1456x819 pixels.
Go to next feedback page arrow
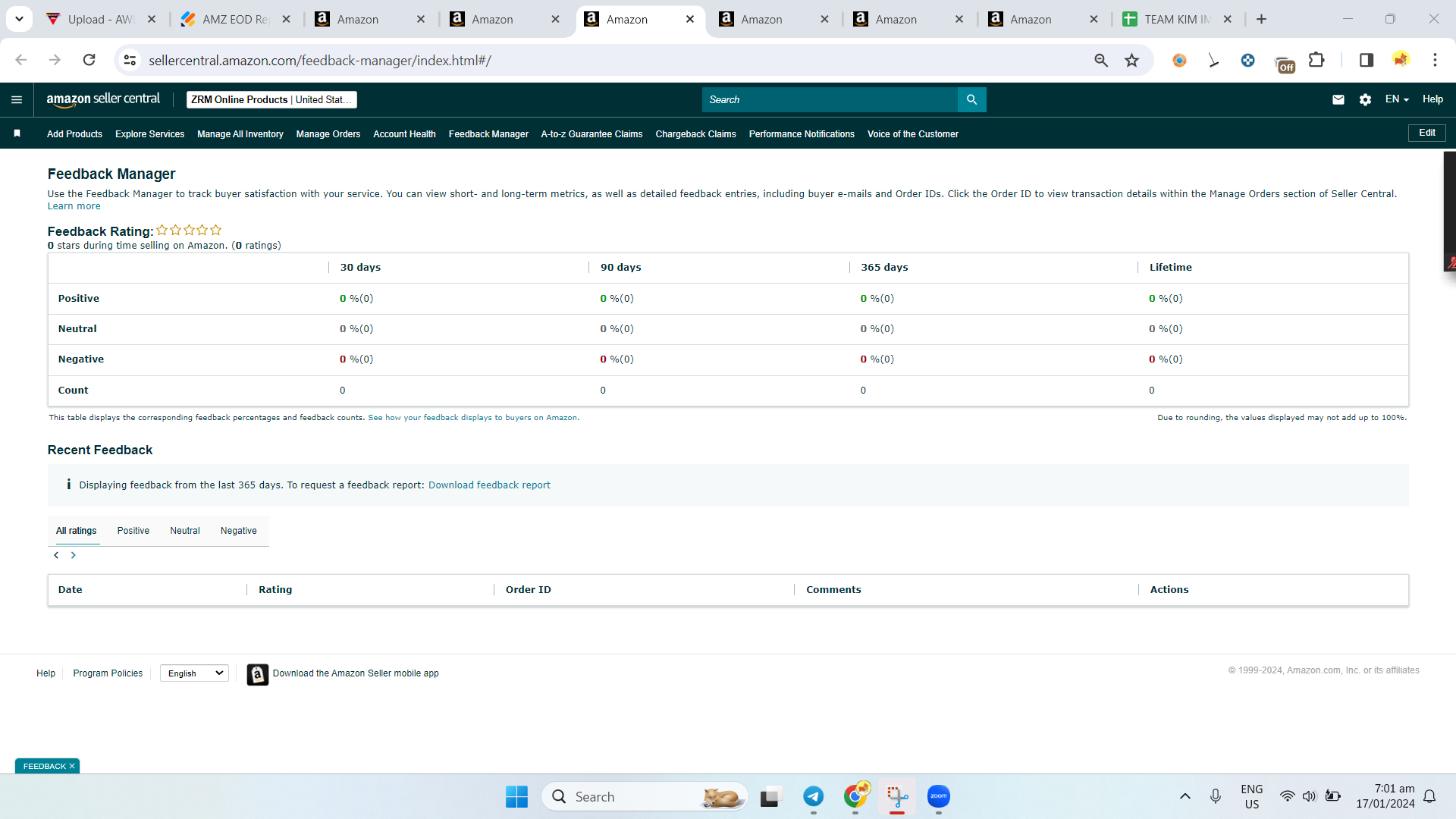(74, 555)
